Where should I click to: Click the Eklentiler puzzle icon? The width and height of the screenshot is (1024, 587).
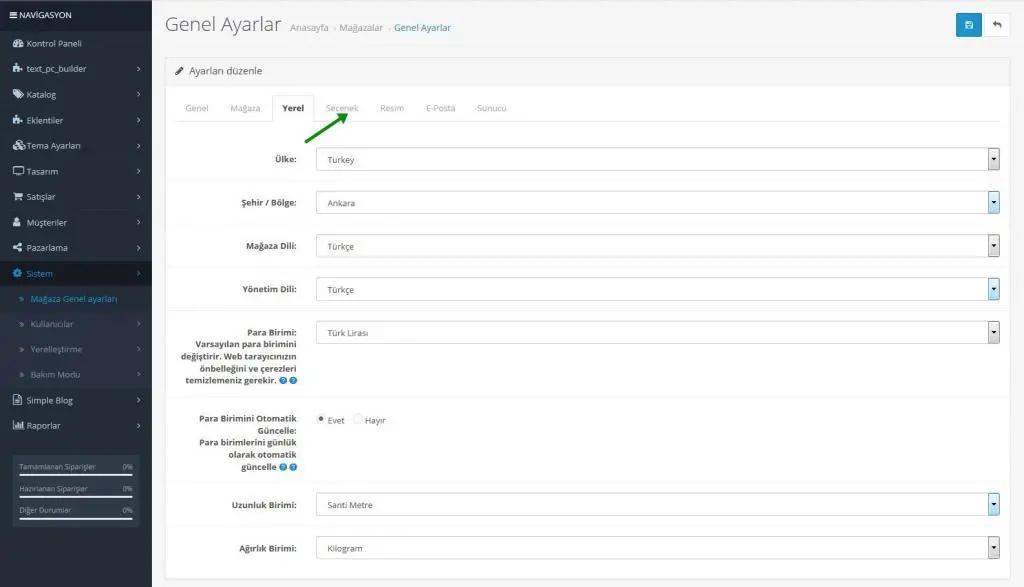18,119
